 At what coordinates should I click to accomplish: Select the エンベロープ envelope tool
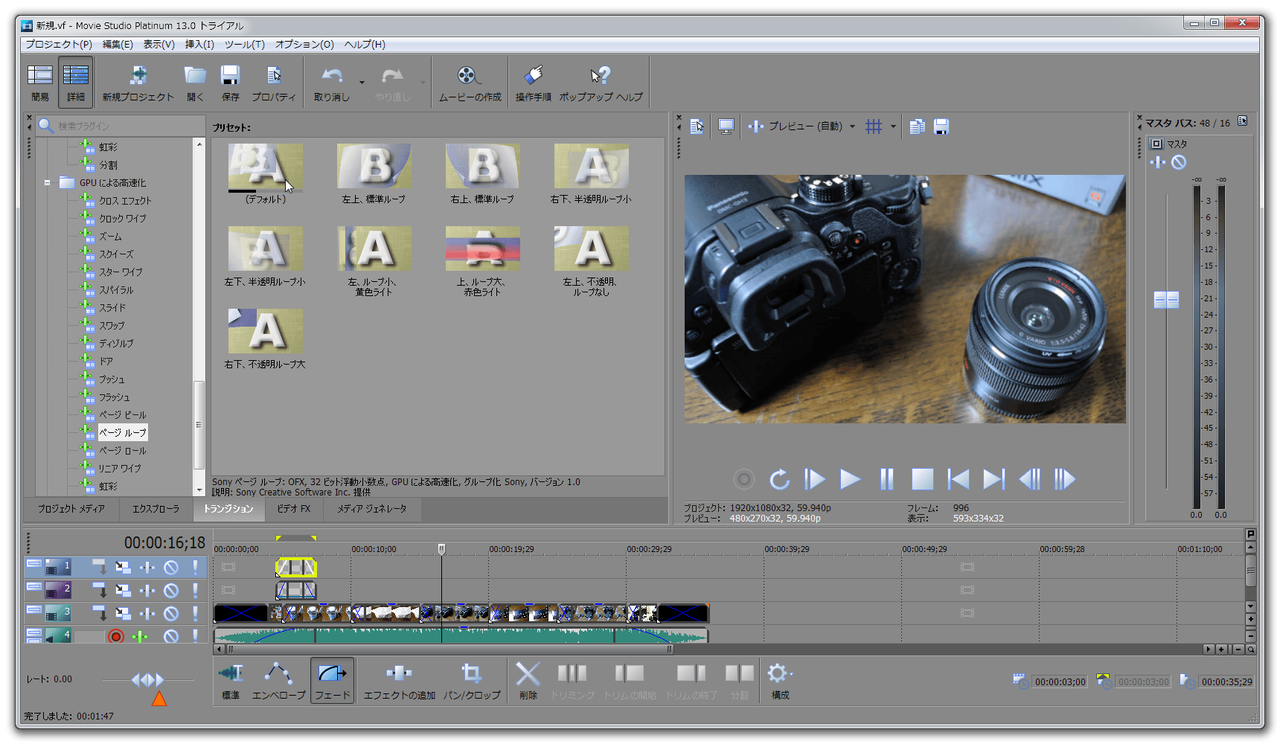(278, 680)
